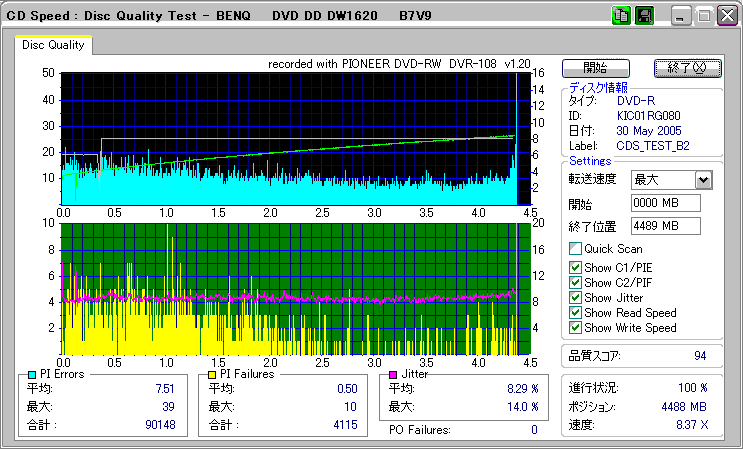Click the 終了位置 field showing 4489 MB
Screen dimensions: 743x449
click(665, 225)
